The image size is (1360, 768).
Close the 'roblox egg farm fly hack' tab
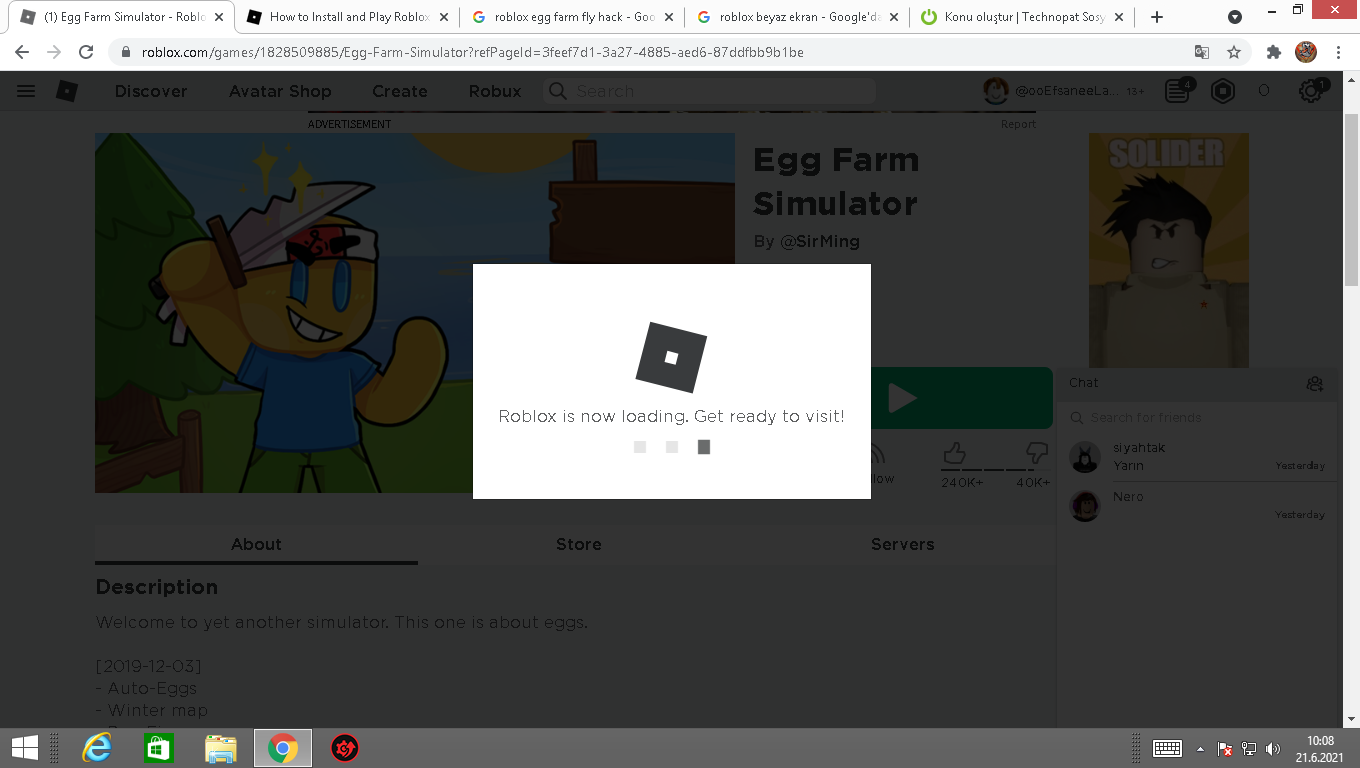click(x=669, y=17)
